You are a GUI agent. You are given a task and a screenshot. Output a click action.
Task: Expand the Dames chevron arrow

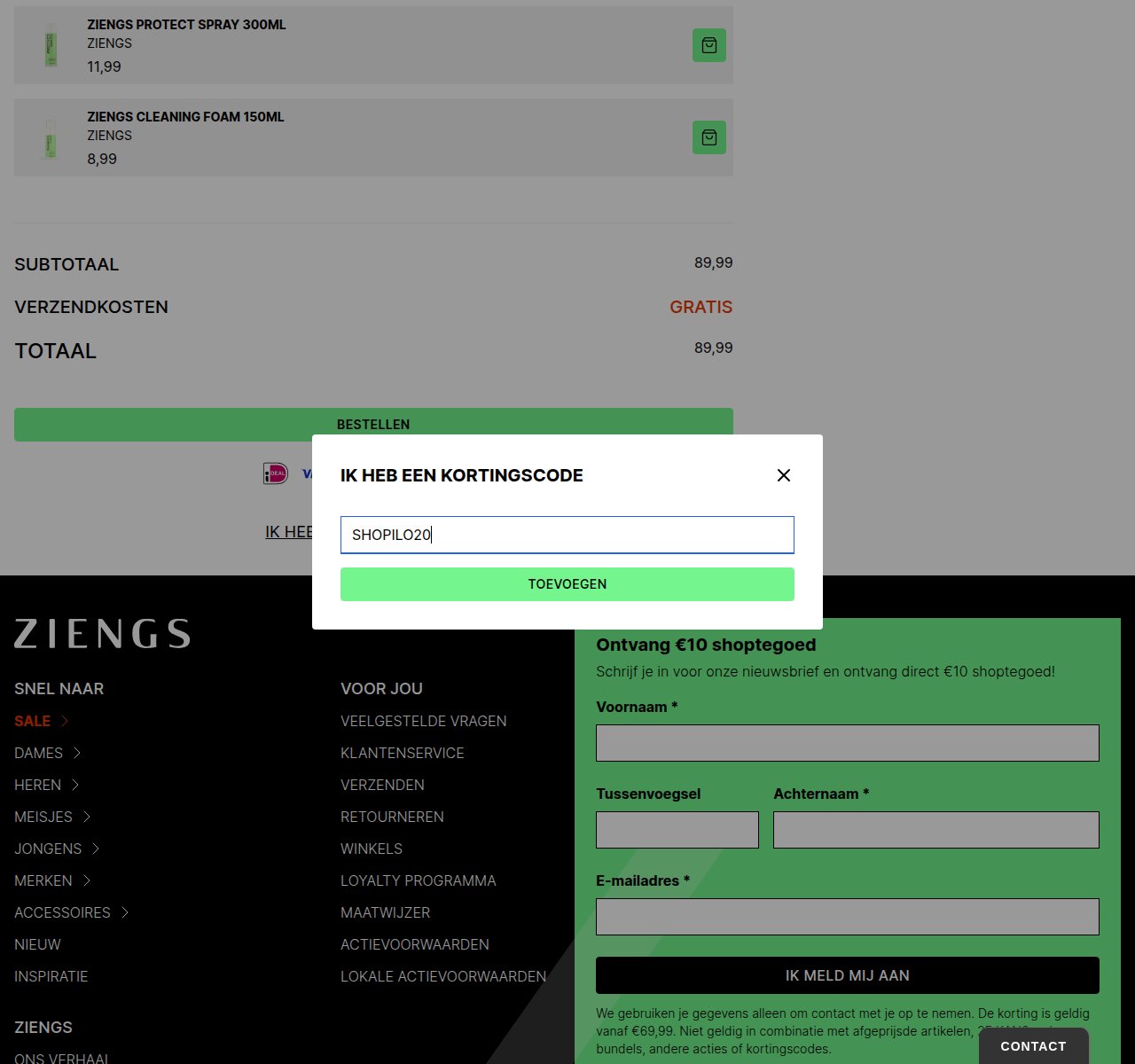pyautogui.click(x=77, y=753)
